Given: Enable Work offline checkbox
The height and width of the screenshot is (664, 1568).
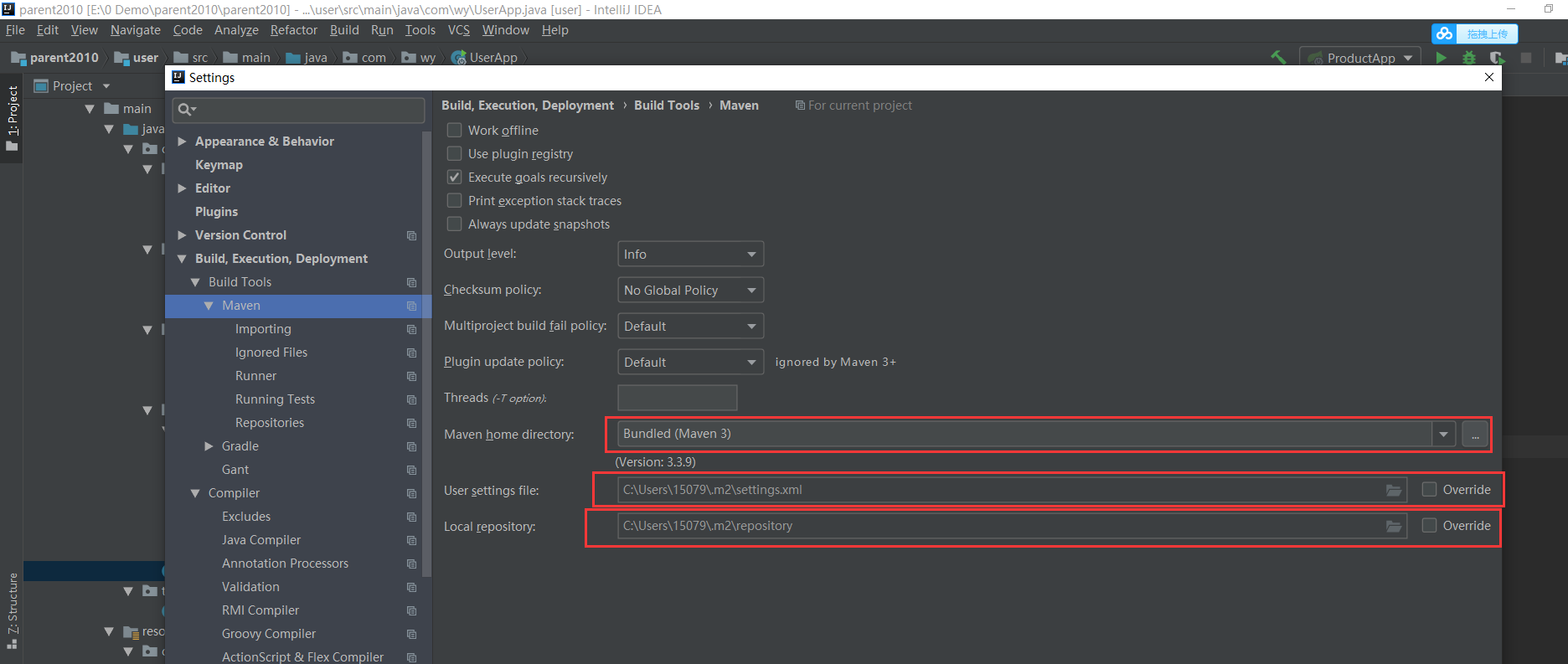Looking at the screenshot, I should (454, 130).
